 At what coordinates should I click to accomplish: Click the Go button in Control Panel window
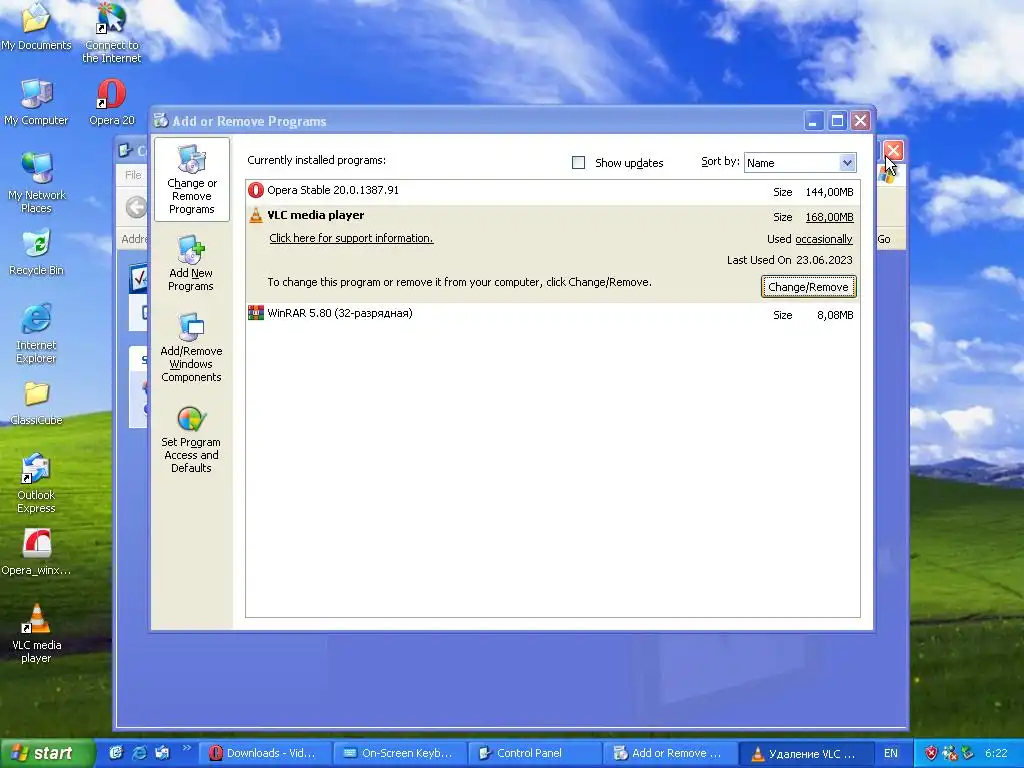[x=884, y=239]
